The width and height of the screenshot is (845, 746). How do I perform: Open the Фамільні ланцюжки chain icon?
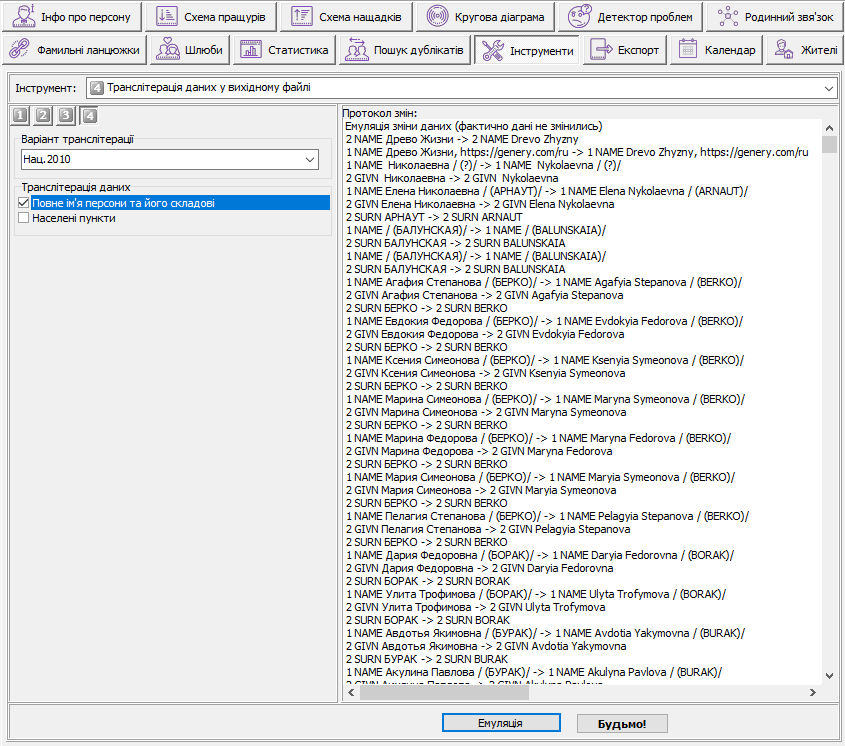pos(20,50)
